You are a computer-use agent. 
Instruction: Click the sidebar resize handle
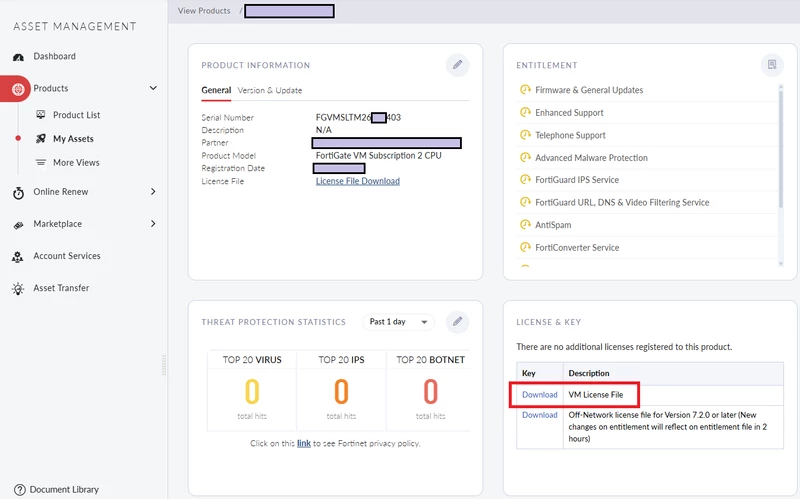pyautogui.click(x=164, y=365)
